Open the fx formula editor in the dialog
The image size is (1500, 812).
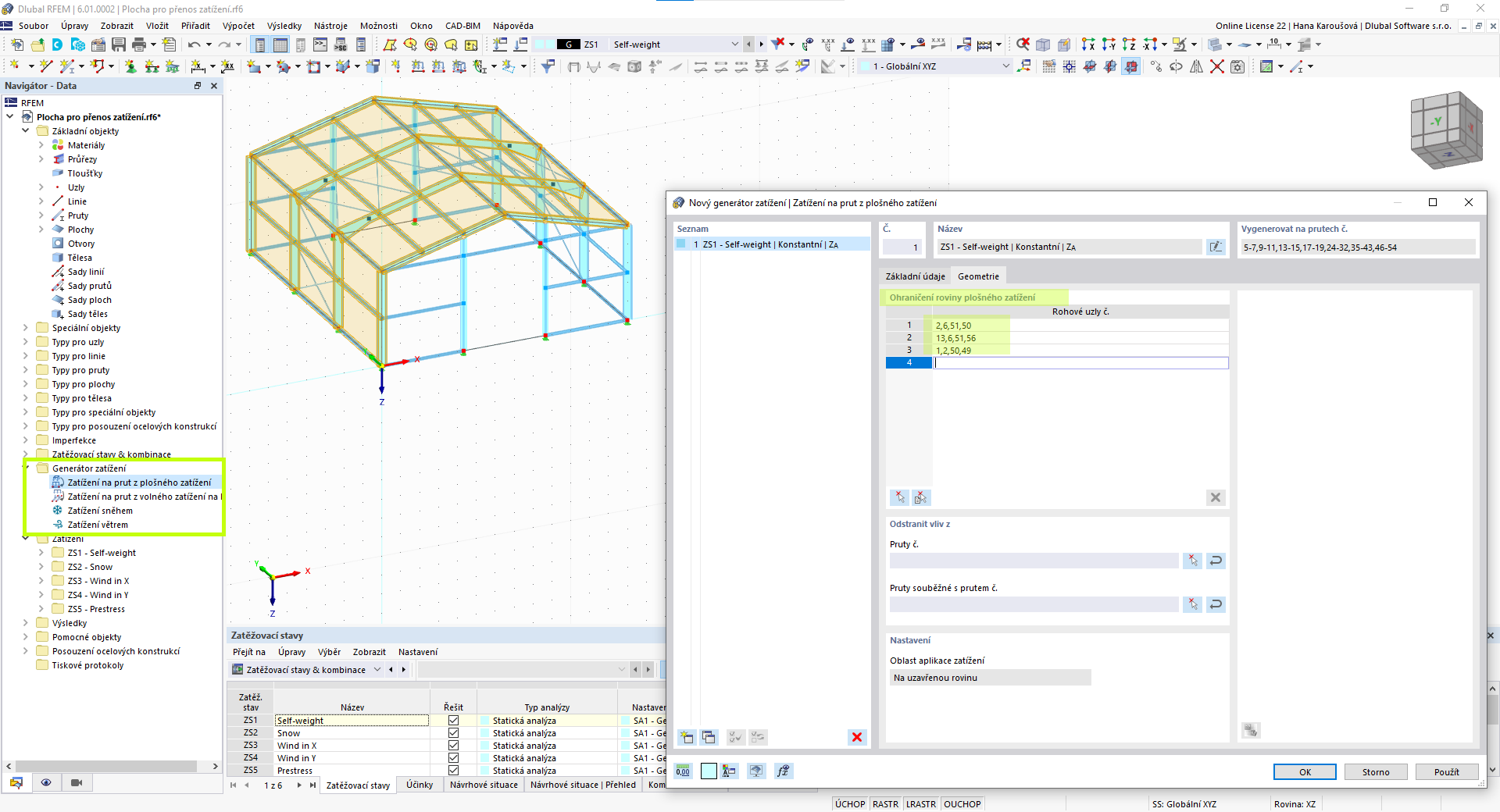[783, 772]
